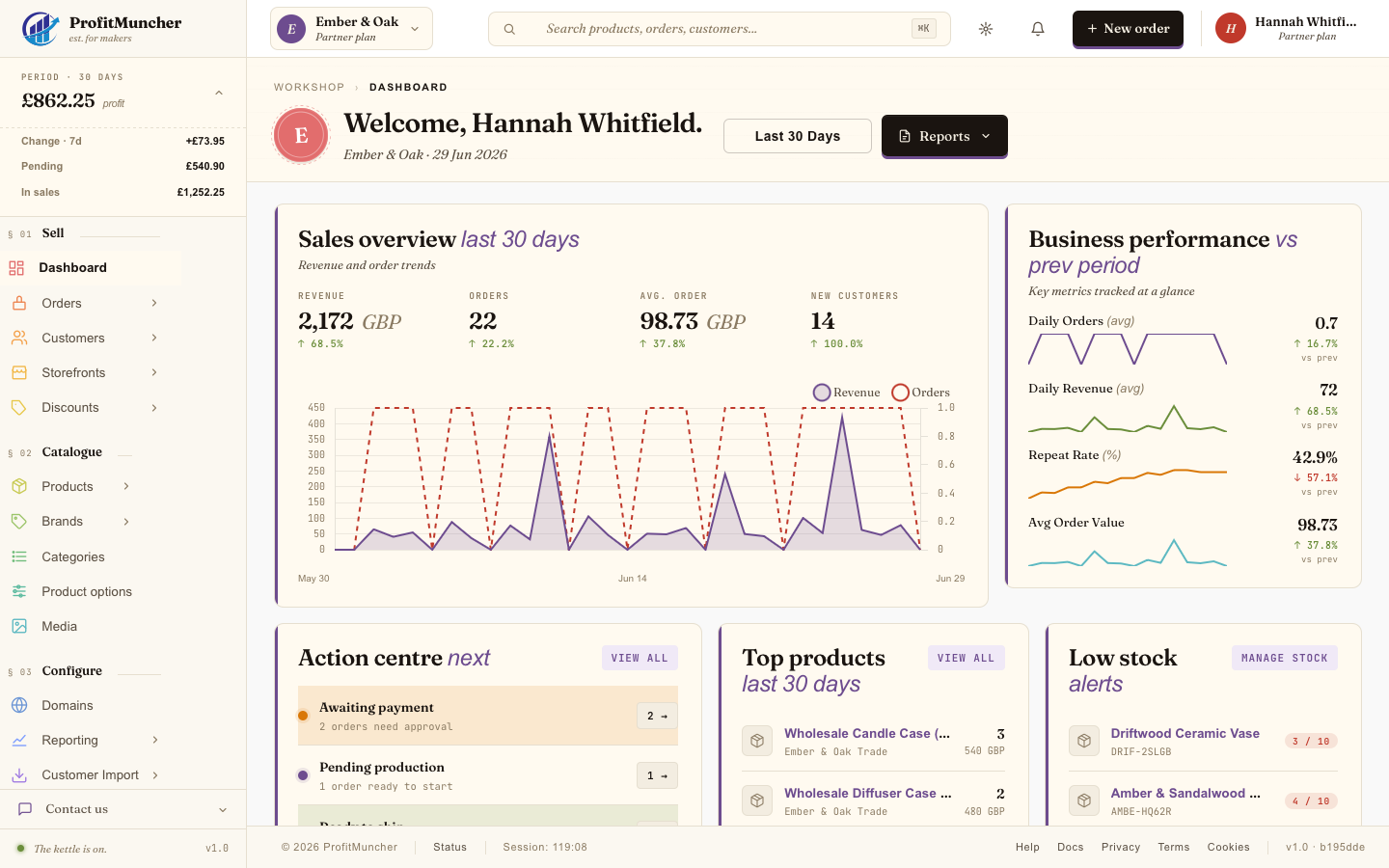Open Pending production count button
The height and width of the screenshot is (868, 1389).
coord(657,775)
